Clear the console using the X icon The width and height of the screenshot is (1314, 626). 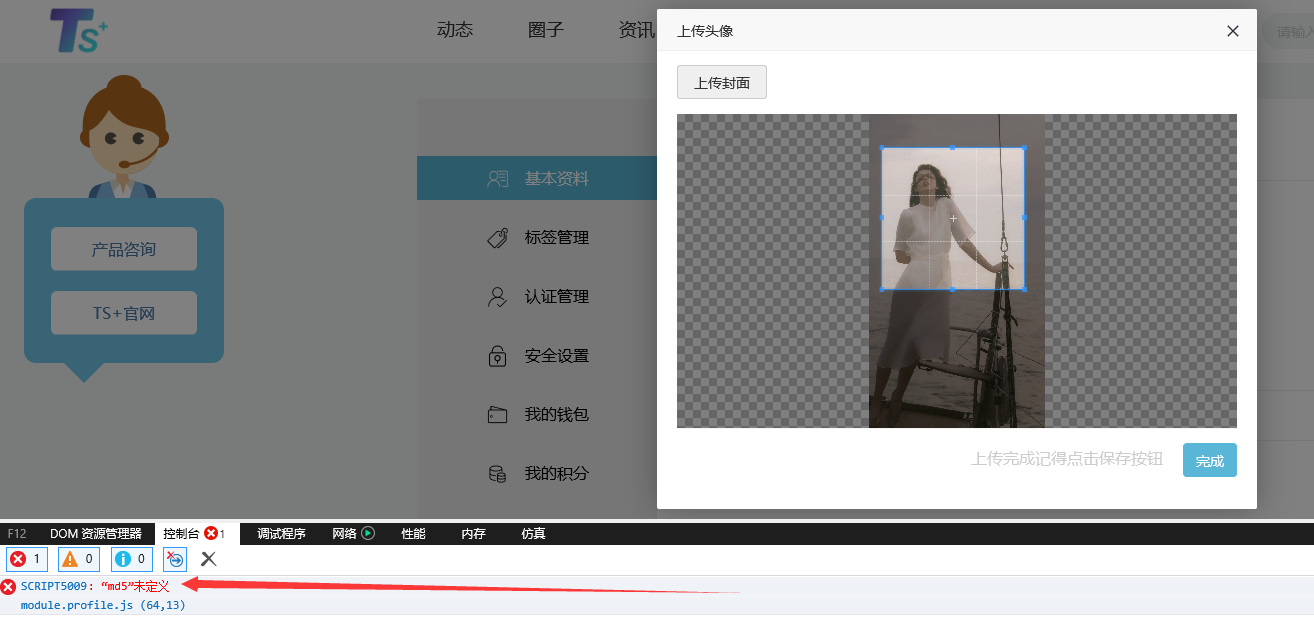[208, 559]
